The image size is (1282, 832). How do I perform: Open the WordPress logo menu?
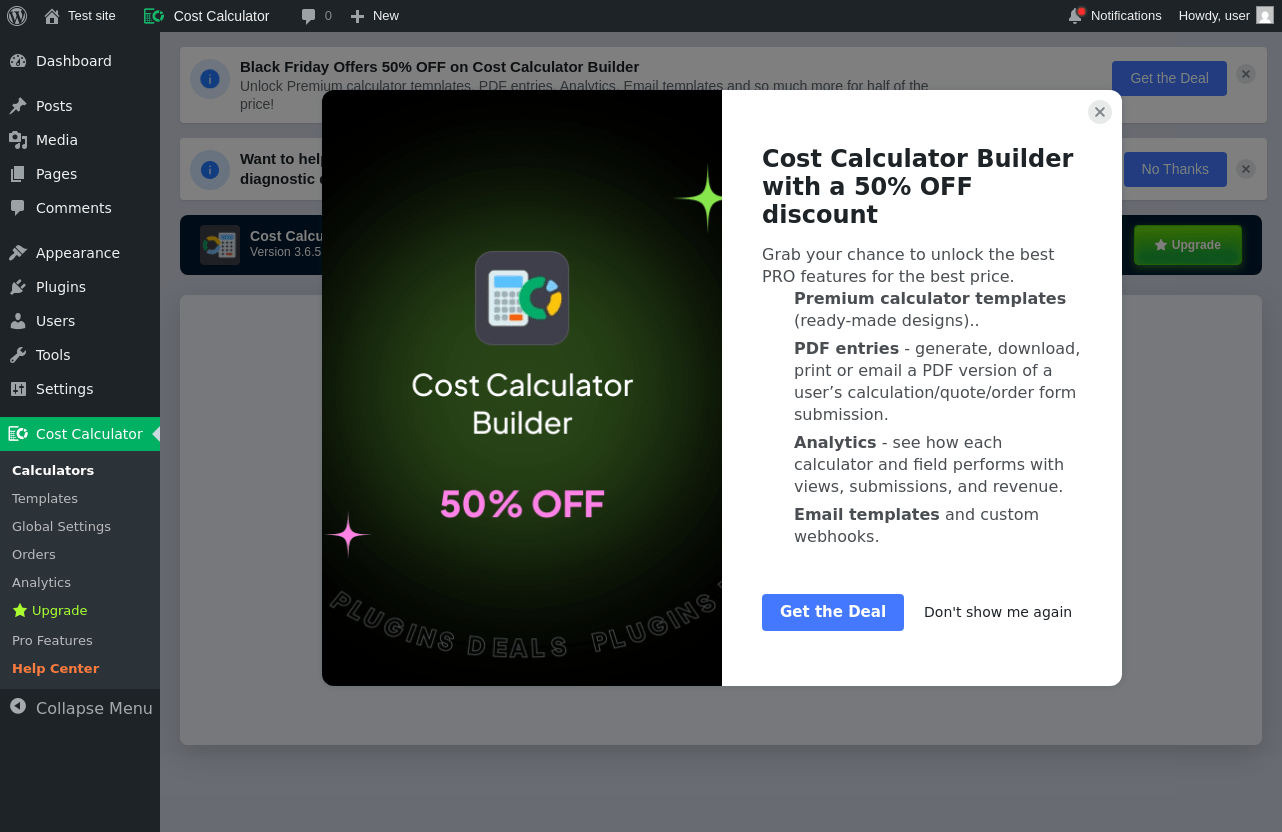[x=17, y=16]
